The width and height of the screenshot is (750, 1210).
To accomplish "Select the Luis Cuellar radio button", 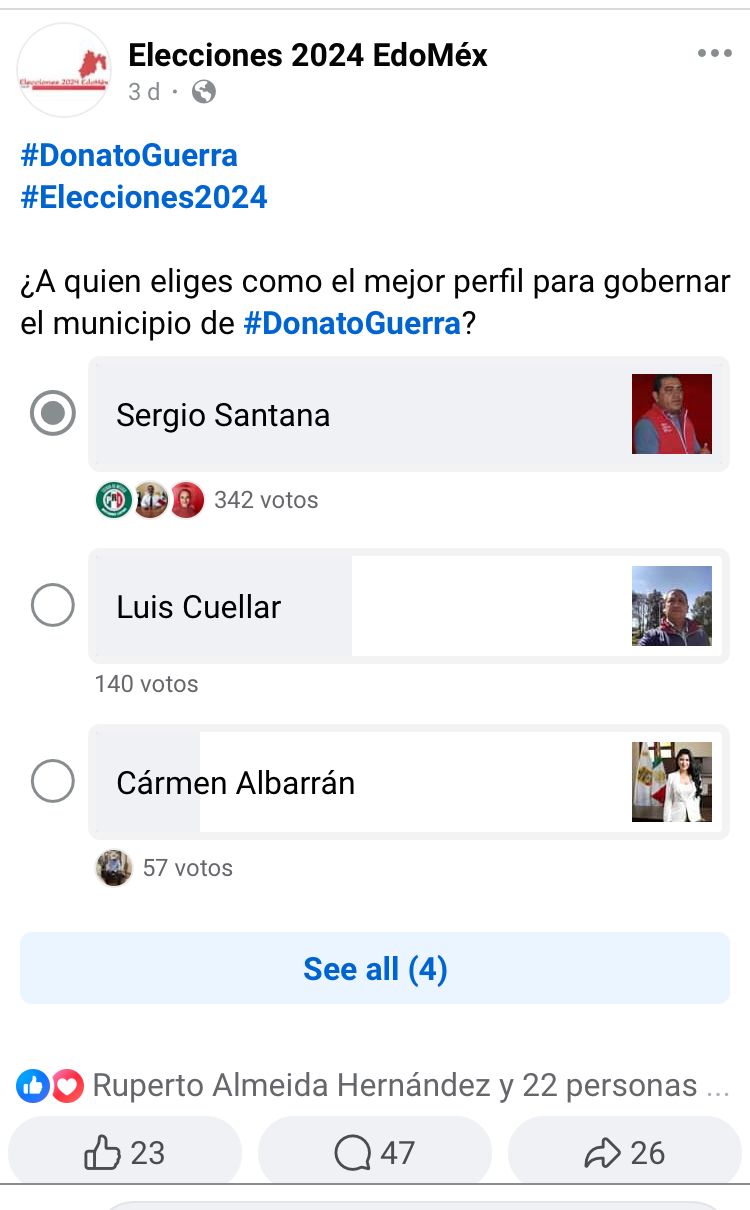I will click(x=53, y=606).
